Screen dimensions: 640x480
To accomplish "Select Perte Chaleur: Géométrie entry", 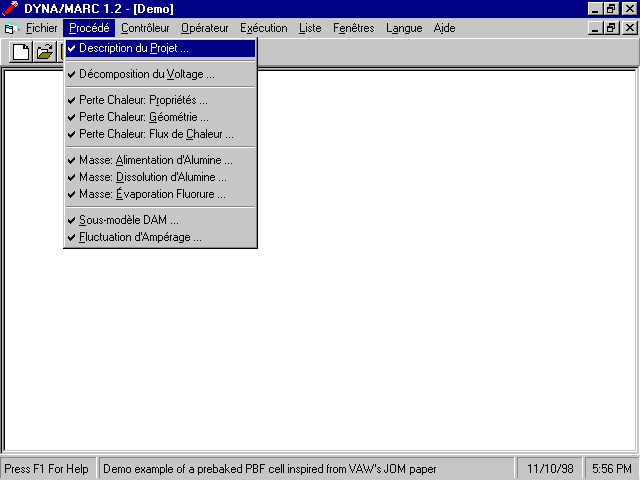I will point(160,117).
